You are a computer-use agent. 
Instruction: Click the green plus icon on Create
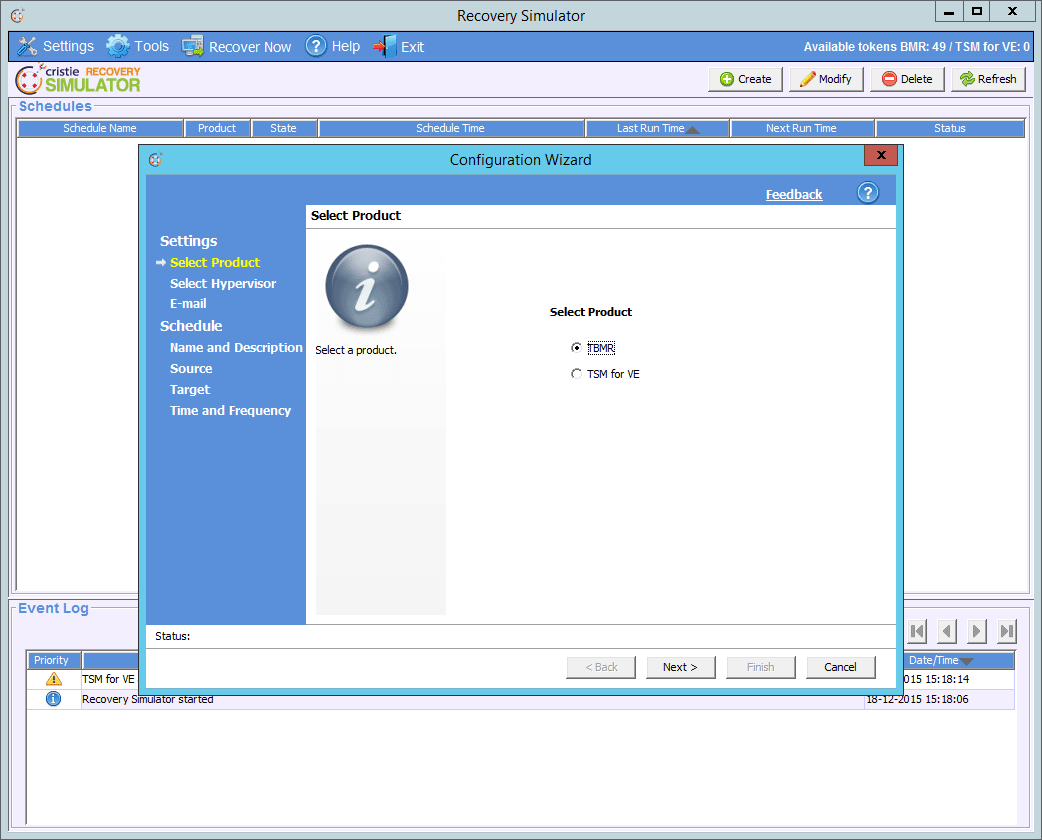click(727, 79)
